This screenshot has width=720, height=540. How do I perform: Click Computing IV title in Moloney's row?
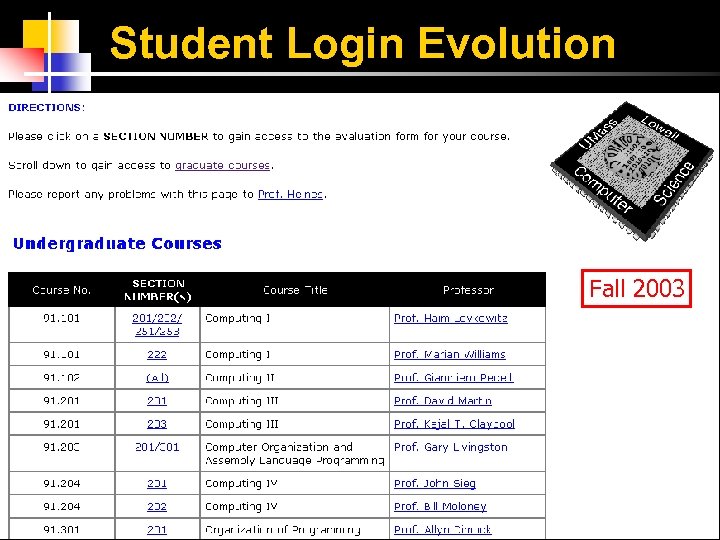point(241,506)
